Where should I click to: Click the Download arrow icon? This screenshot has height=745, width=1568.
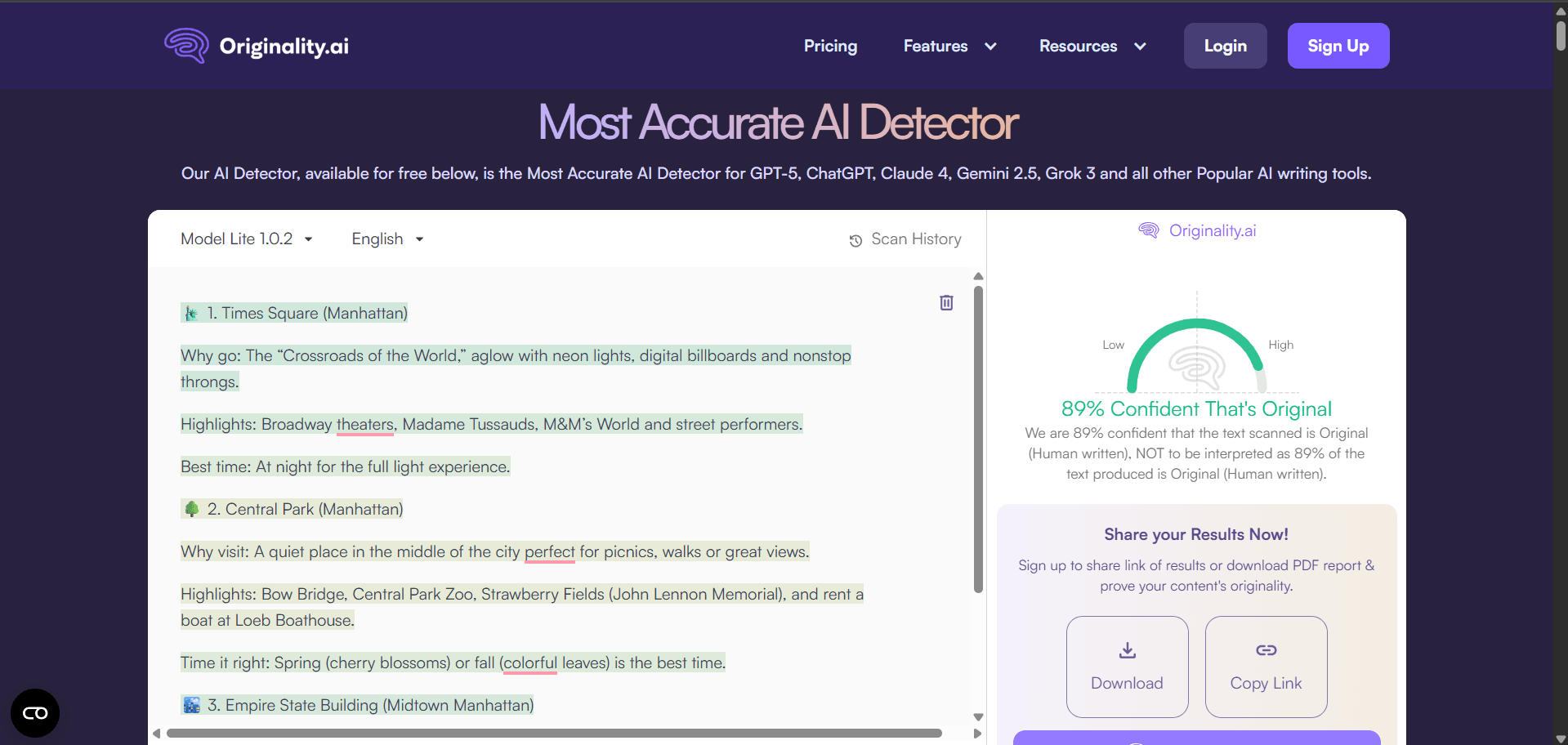point(1127,650)
